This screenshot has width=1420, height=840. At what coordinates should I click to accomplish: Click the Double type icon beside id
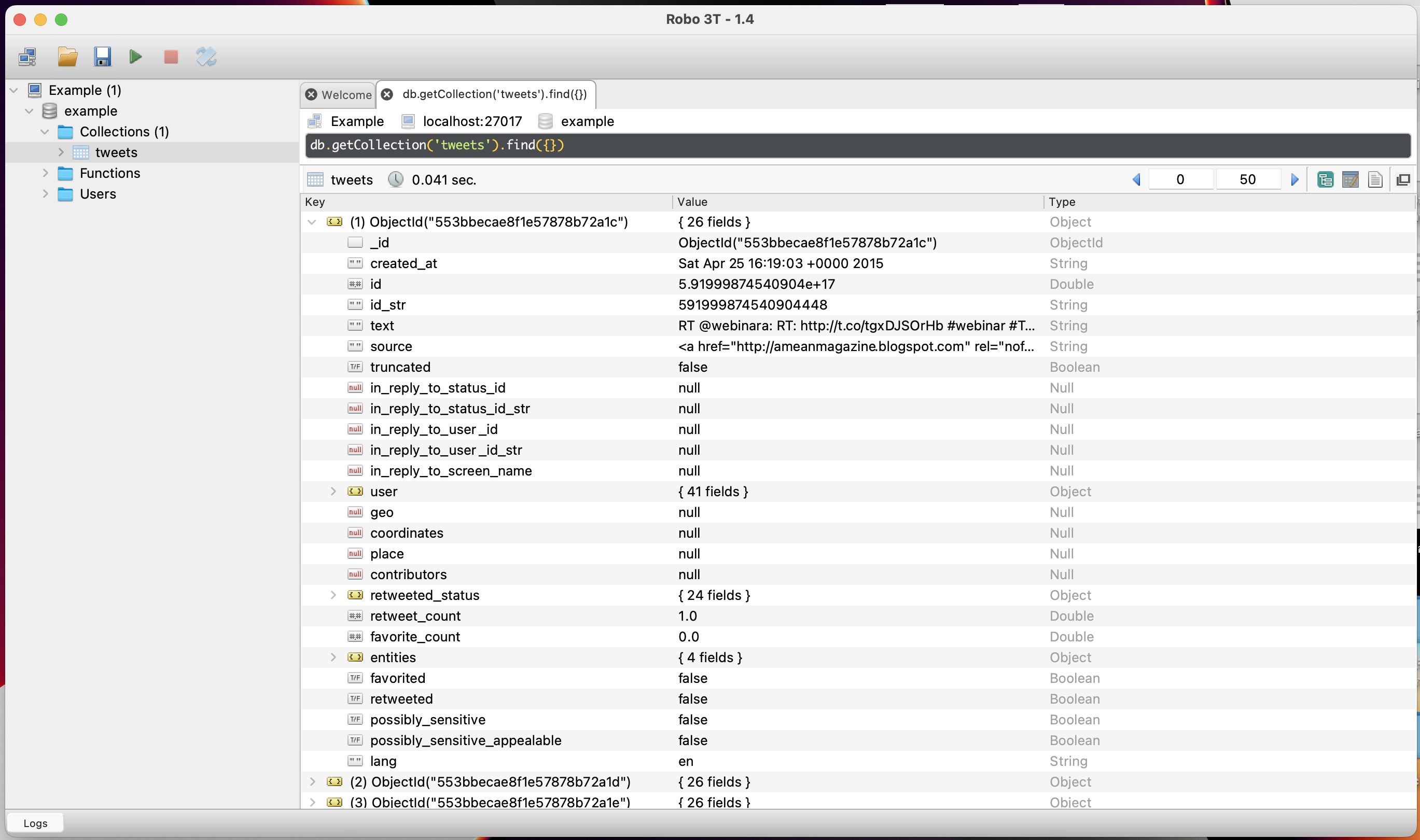pos(355,284)
